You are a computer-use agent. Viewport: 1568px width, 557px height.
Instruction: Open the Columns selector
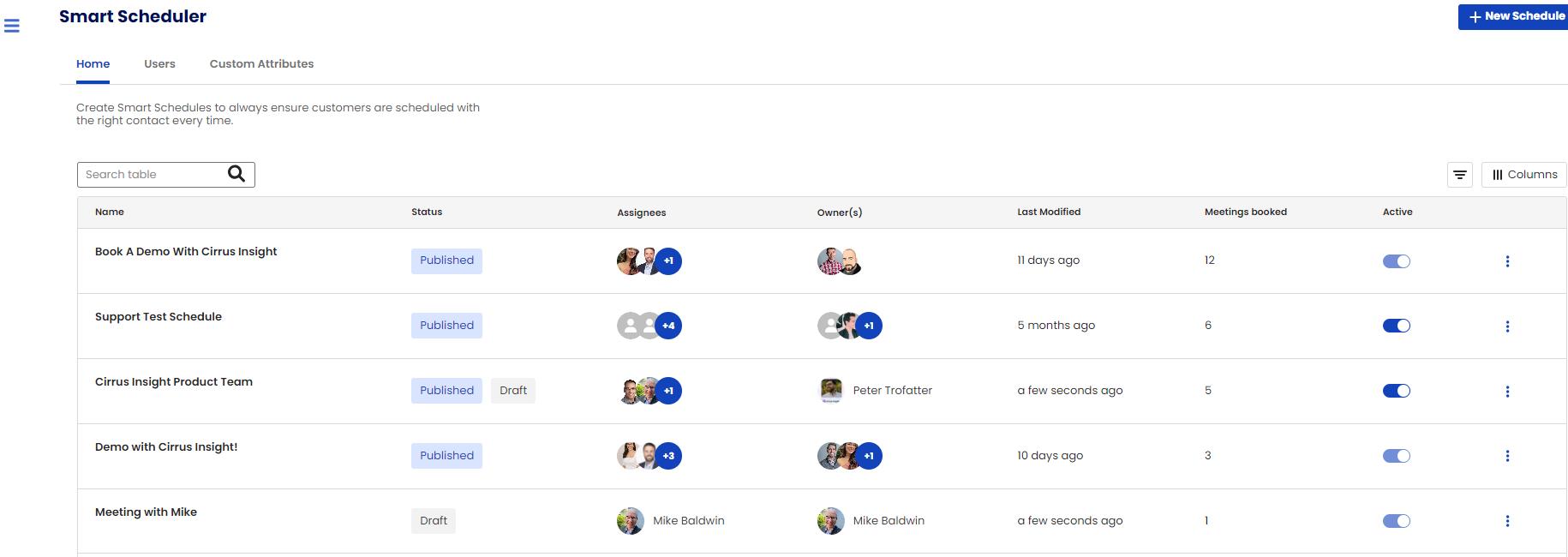[x=1524, y=175]
